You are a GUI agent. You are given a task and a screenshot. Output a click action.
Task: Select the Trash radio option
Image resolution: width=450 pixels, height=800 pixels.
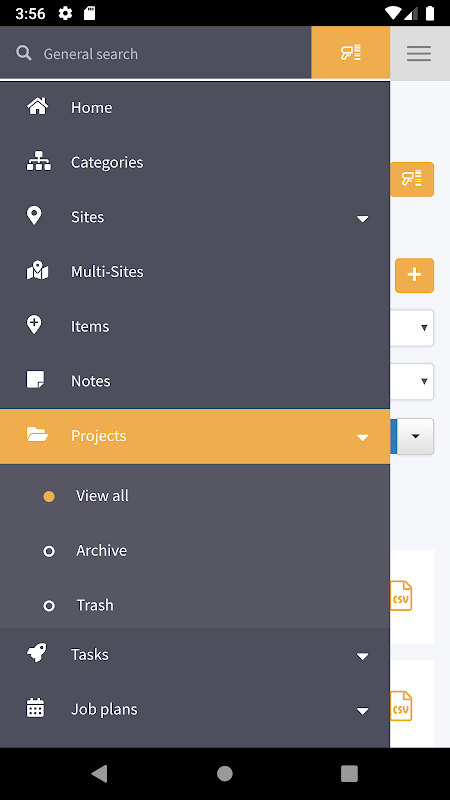coord(49,606)
